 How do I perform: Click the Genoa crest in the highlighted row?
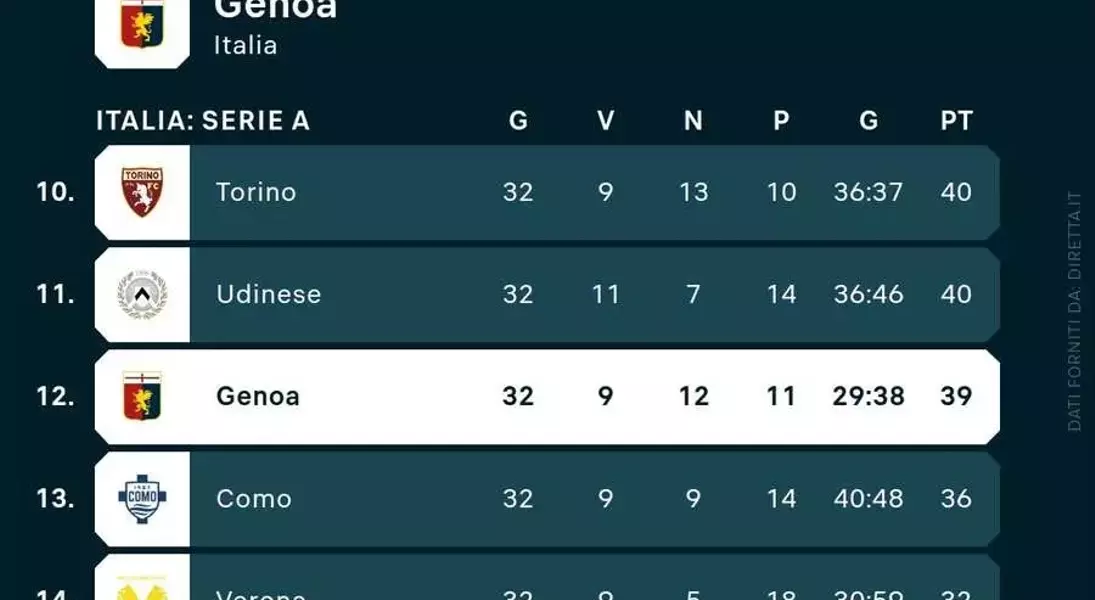coord(142,396)
